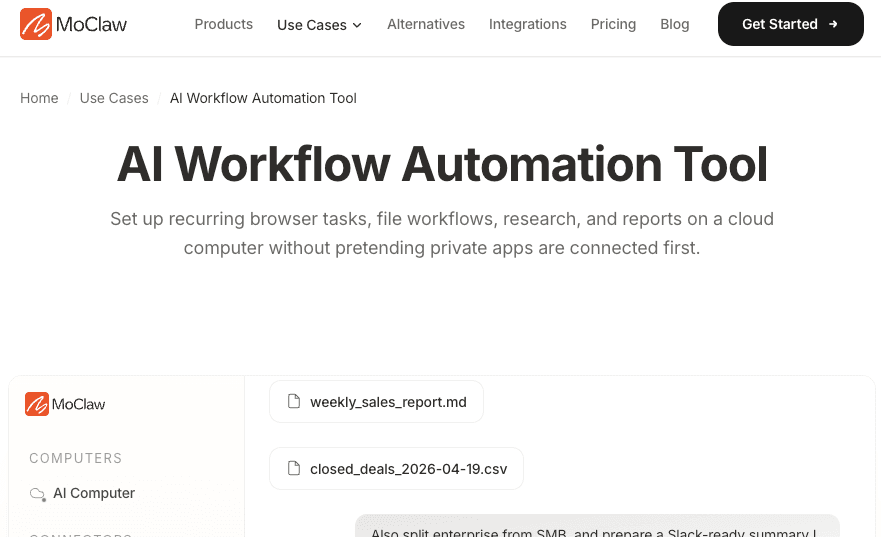881x537 pixels.
Task: Click the Get Started button
Action: pyautogui.click(x=791, y=24)
